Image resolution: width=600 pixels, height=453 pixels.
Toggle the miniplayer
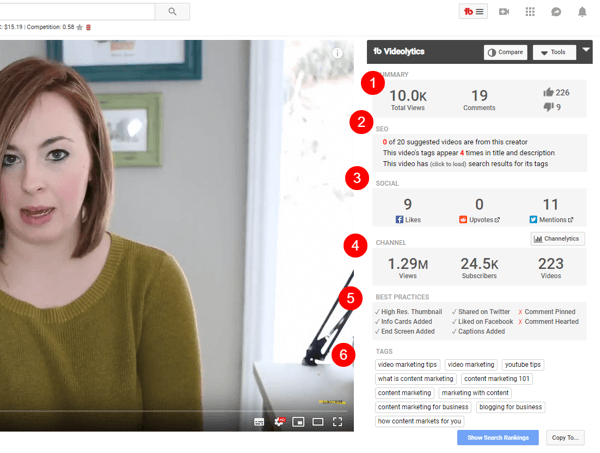298,421
